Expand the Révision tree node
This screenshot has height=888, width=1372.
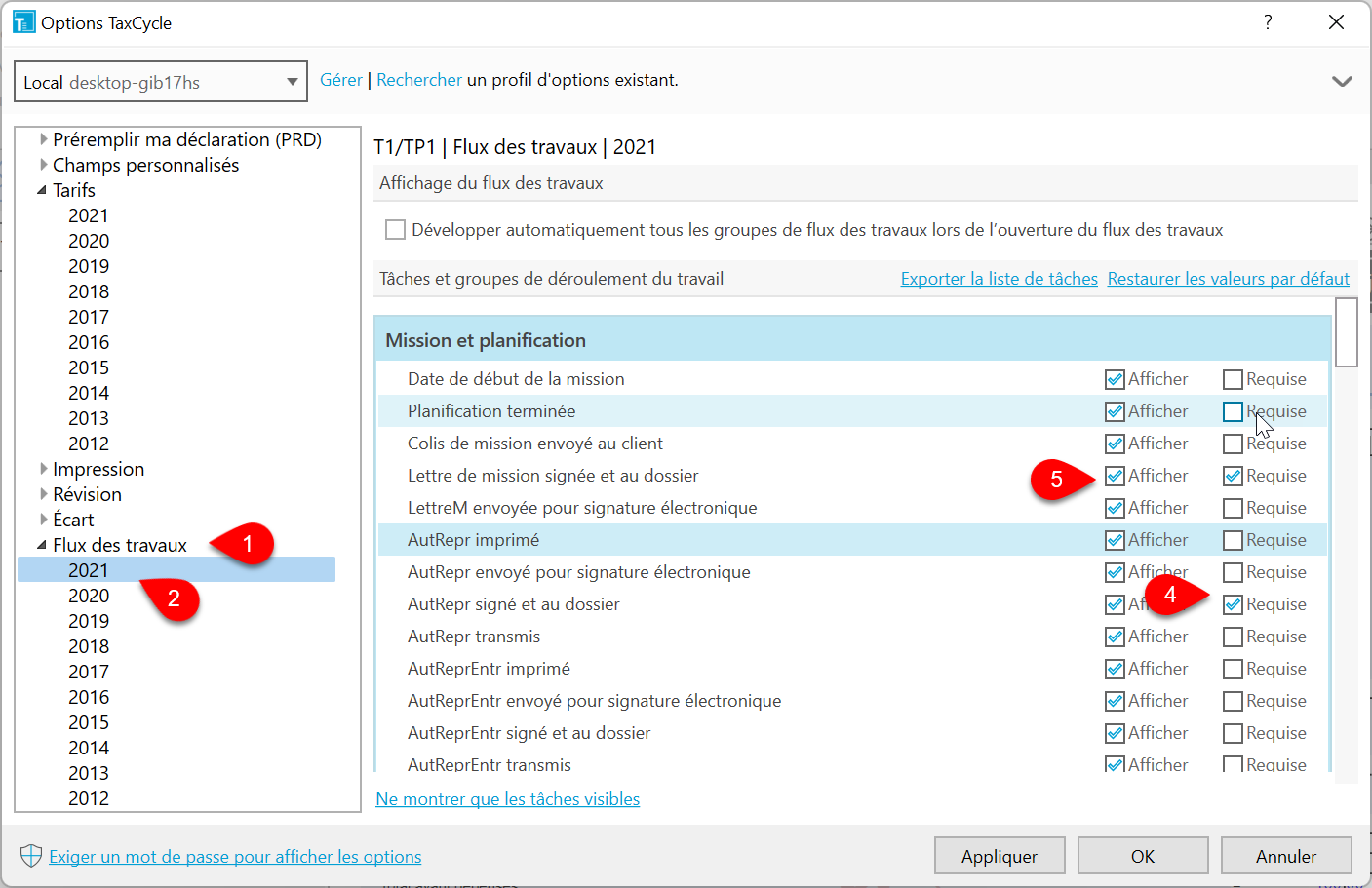(x=43, y=494)
